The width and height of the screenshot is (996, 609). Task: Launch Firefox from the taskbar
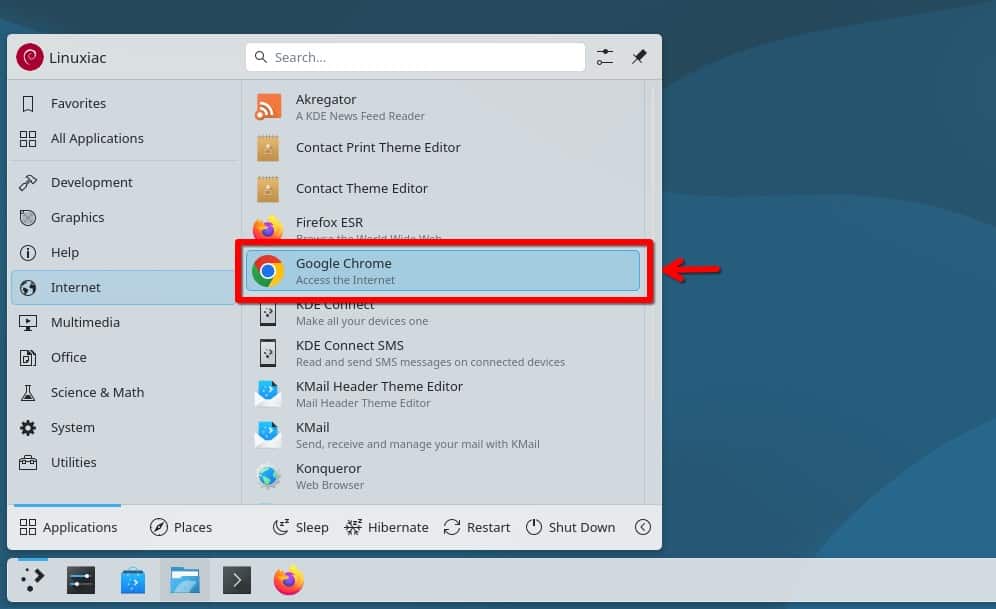289,580
